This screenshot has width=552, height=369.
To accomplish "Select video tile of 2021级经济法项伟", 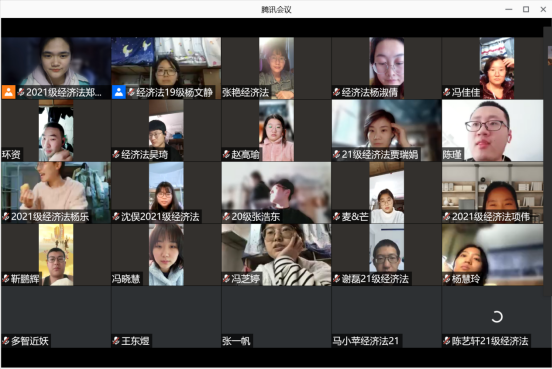I will (x=493, y=193).
